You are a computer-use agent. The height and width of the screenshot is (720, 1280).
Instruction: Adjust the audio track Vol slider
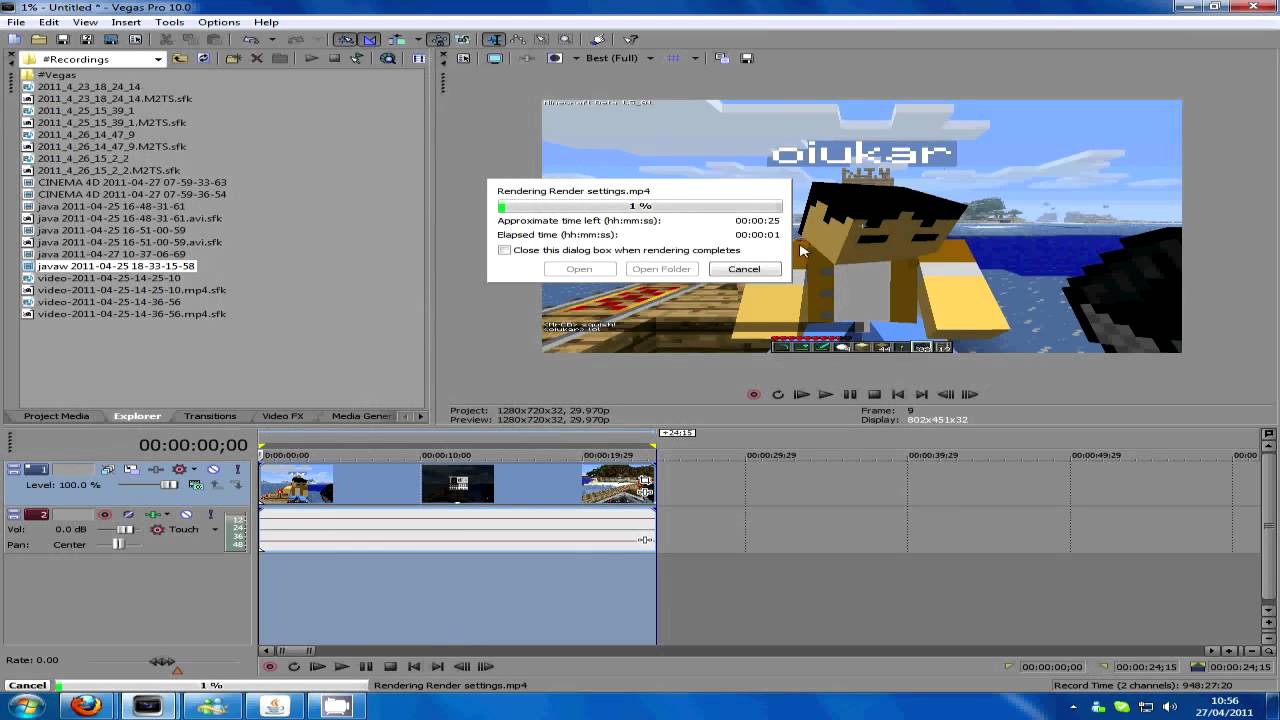point(125,530)
